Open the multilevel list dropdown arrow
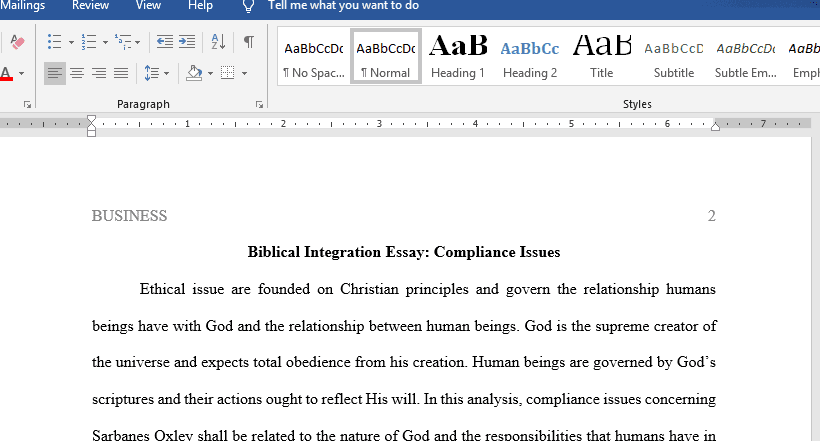Image resolution: width=820 pixels, height=441 pixels. (x=138, y=42)
